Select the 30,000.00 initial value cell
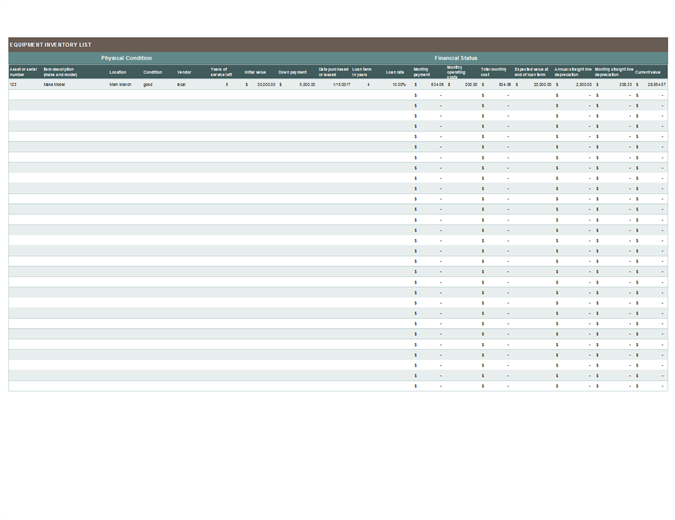This screenshot has height=520, width=675. (x=260, y=85)
